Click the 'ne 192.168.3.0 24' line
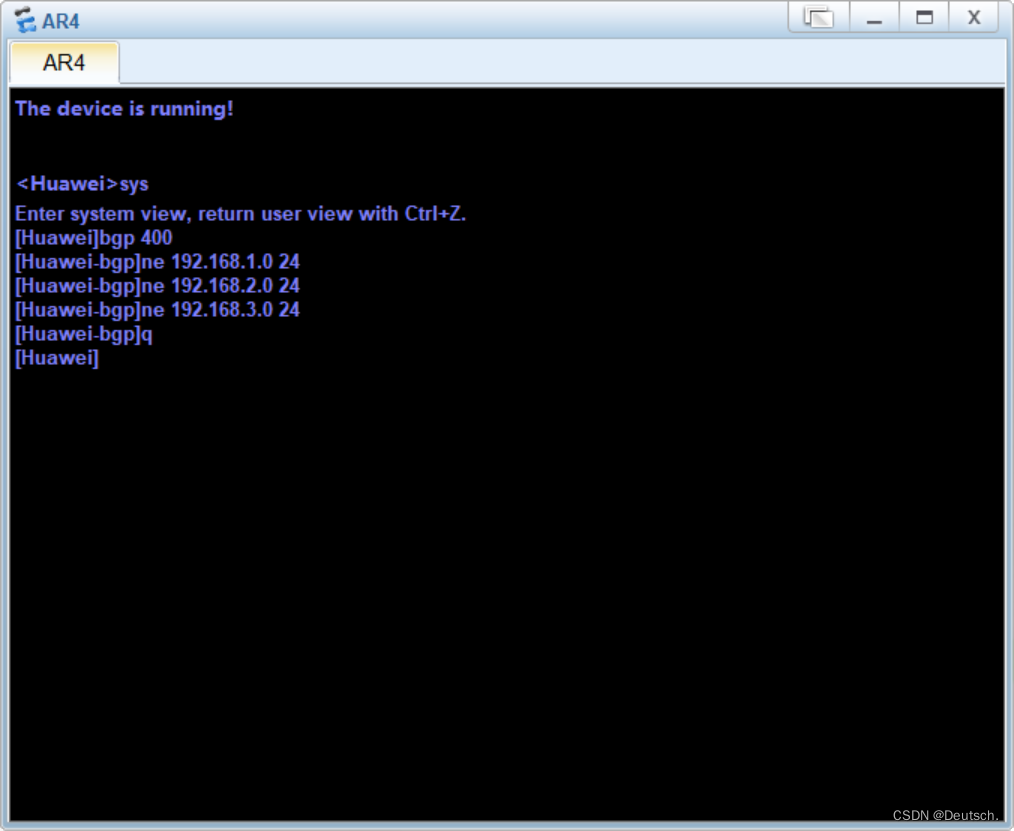The height and width of the screenshot is (831, 1014). 157,310
